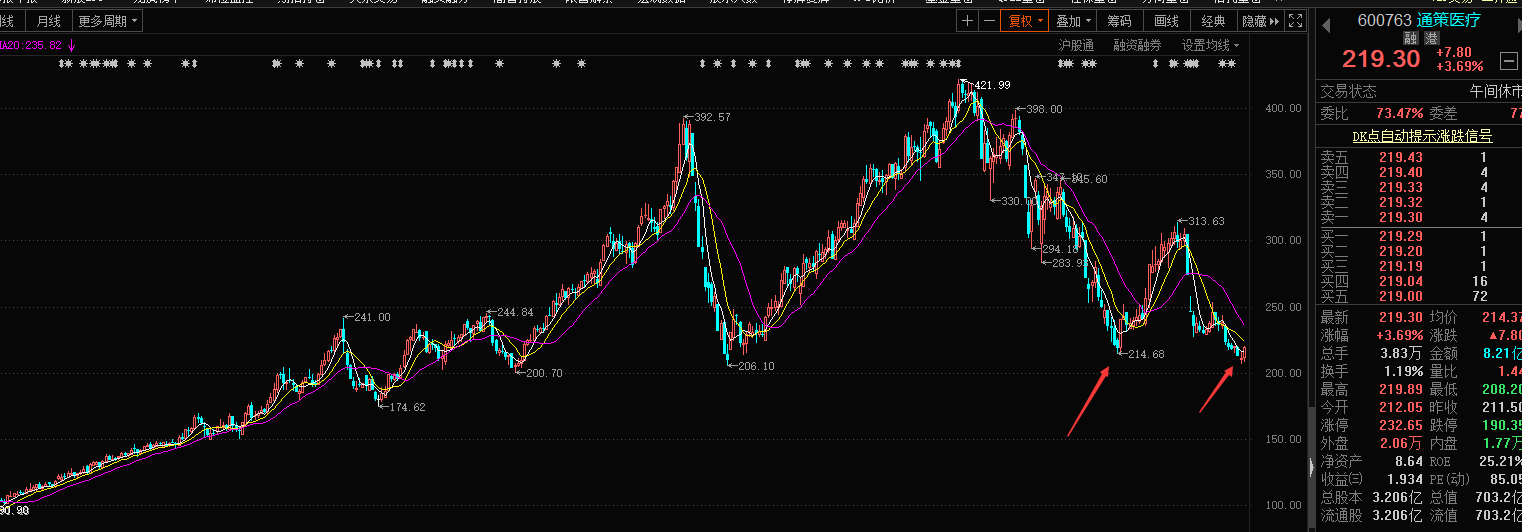Select 卖二 price 219.32

click(1399, 202)
